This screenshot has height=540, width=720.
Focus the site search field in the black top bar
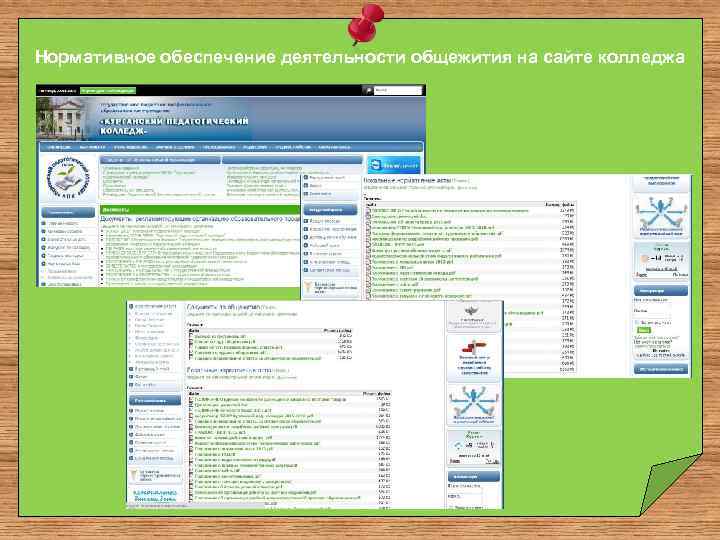[x=398, y=90]
